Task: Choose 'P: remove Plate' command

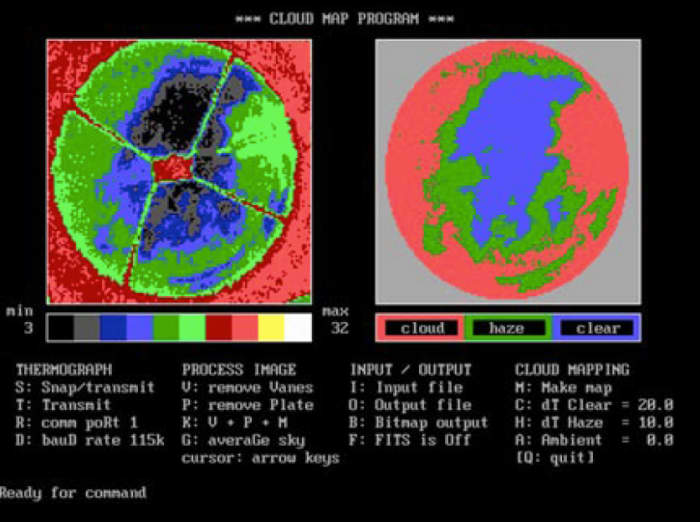Action: (248, 405)
